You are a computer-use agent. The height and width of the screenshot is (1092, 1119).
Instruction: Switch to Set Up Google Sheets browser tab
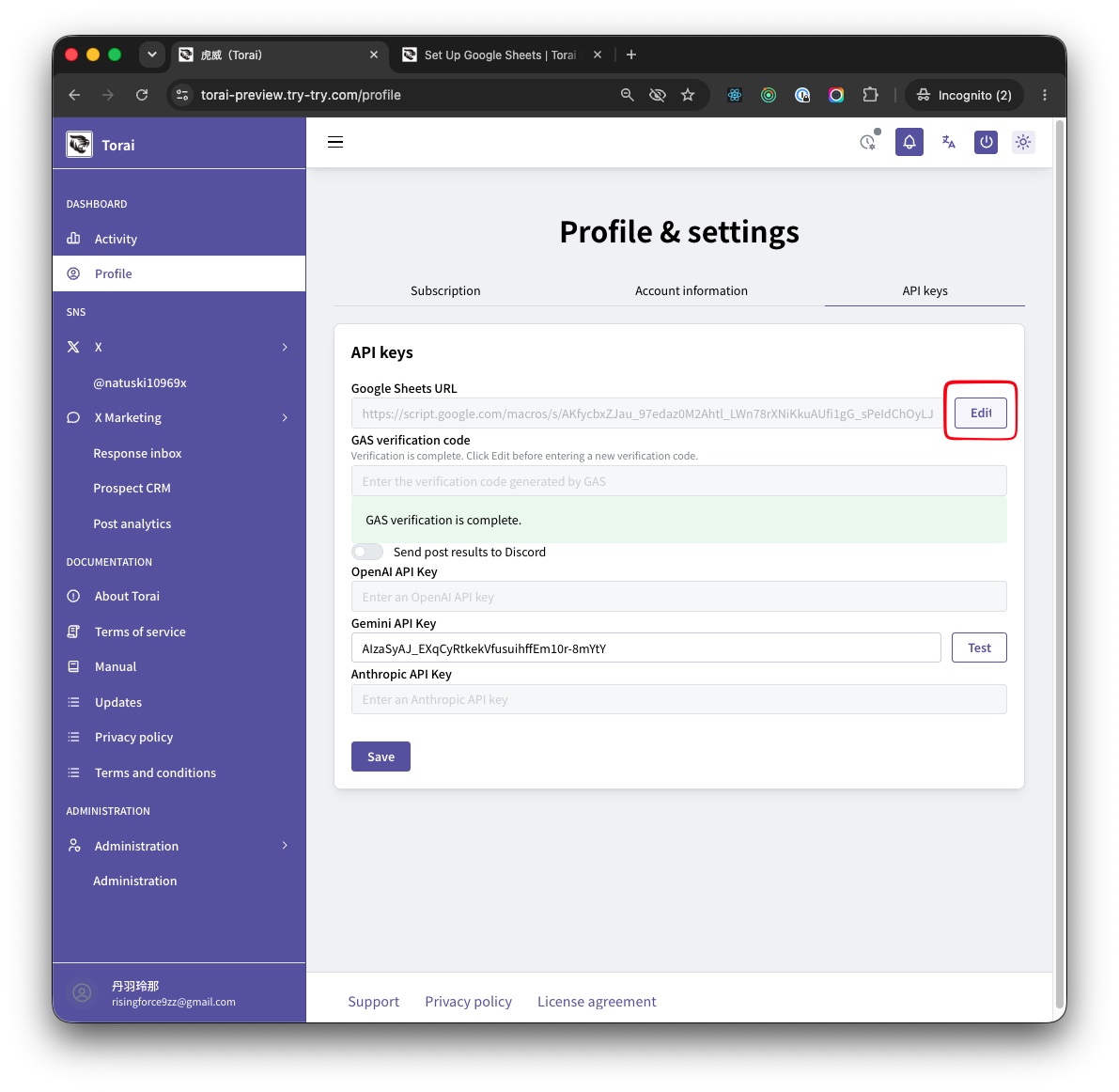(x=500, y=55)
